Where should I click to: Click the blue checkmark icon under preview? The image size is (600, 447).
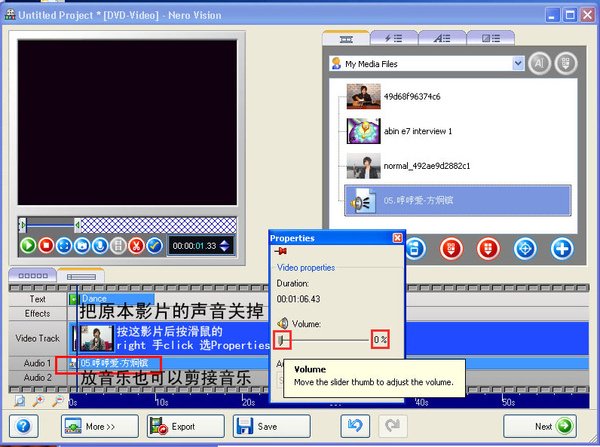point(154,245)
